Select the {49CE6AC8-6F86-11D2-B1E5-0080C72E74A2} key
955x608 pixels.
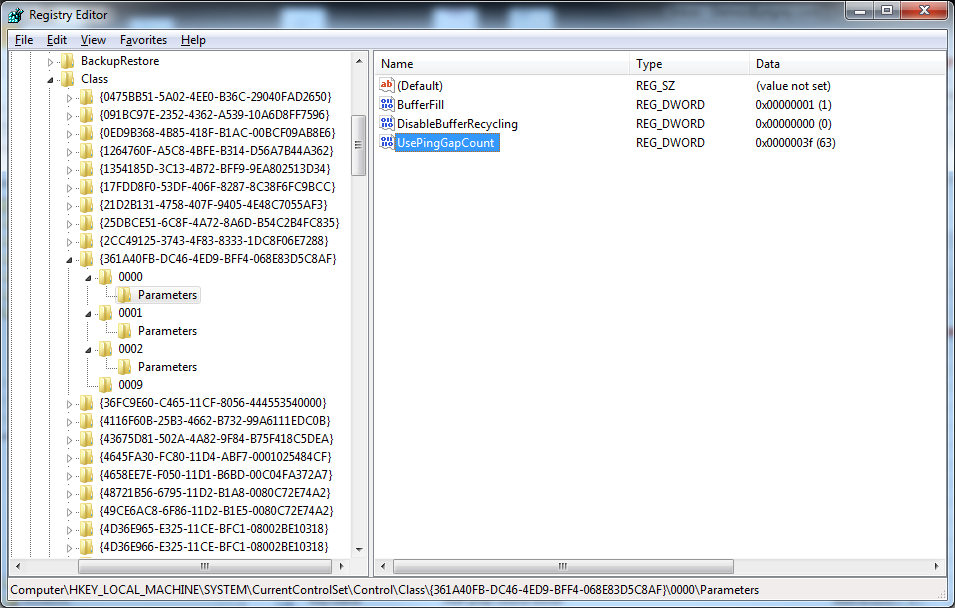coord(216,511)
